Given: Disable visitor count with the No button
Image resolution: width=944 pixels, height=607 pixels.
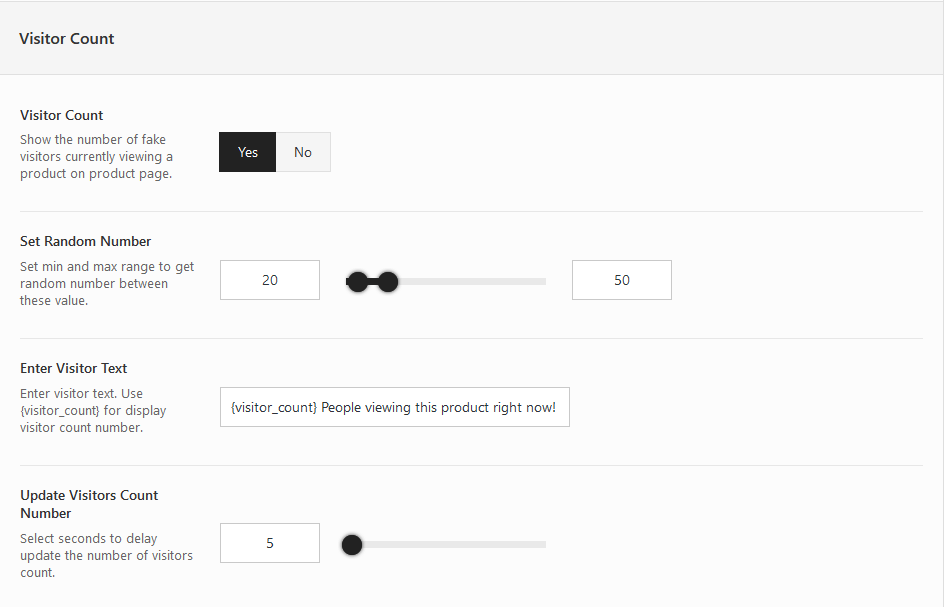Looking at the screenshot, I should (x=303, y=152).
